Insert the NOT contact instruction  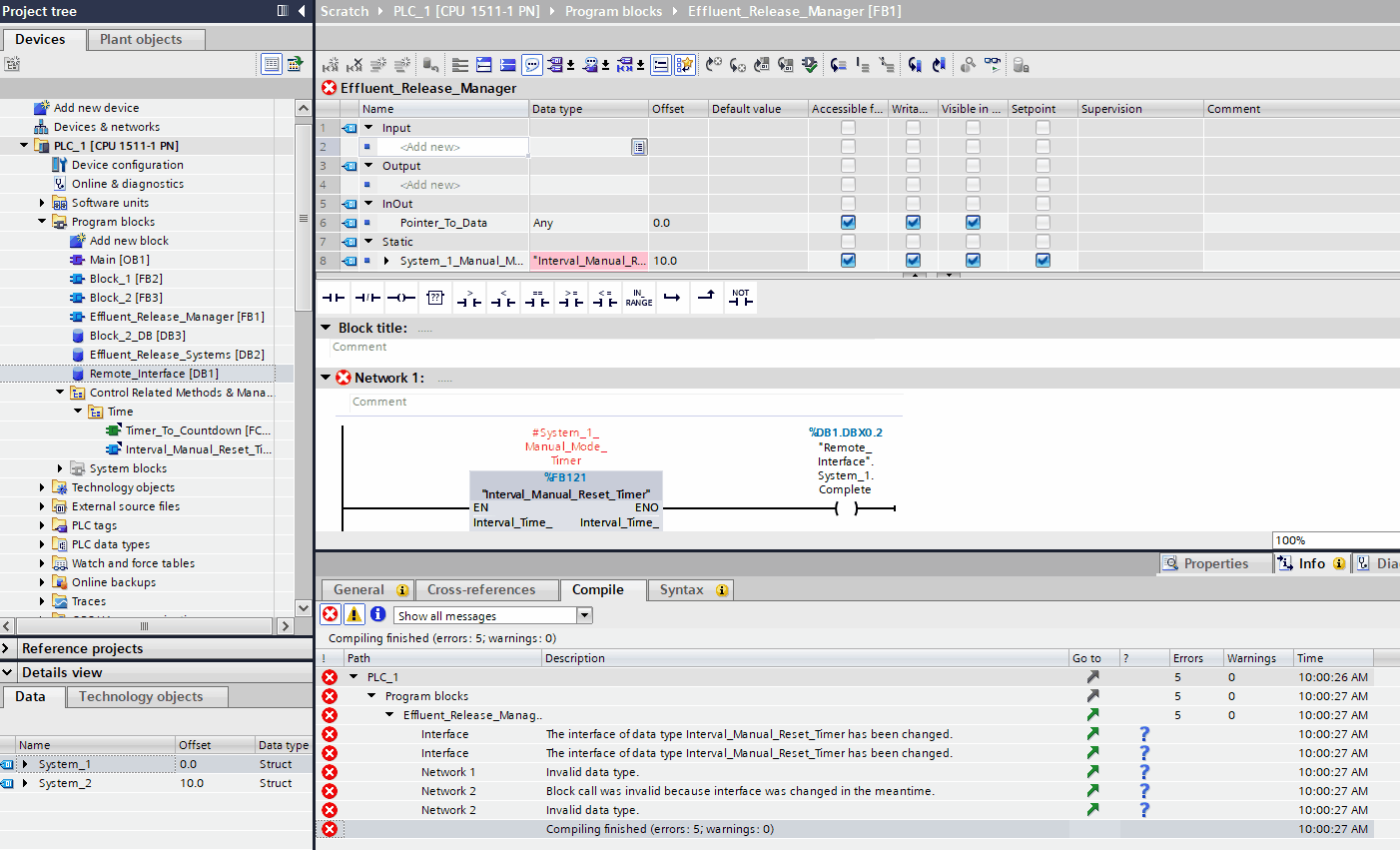click(x=740, y=298)
